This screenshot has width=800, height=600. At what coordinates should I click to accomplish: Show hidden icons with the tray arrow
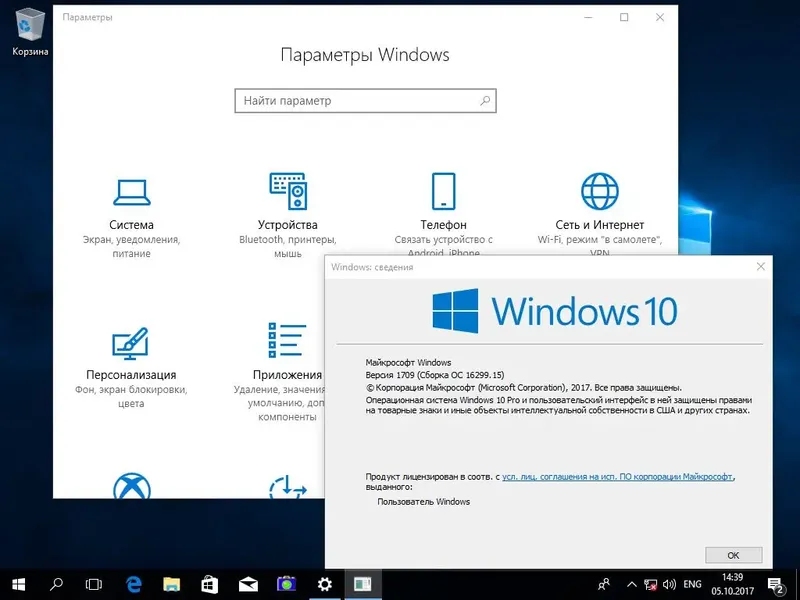[x=631, y=584]
